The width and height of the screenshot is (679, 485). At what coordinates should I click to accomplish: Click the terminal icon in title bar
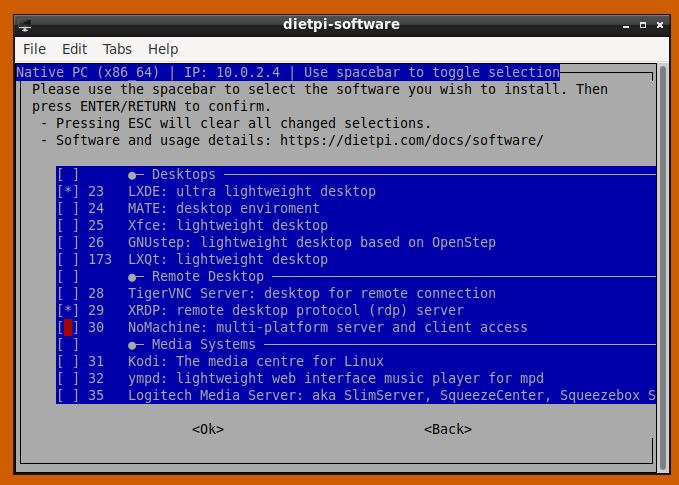coord(25,25)
